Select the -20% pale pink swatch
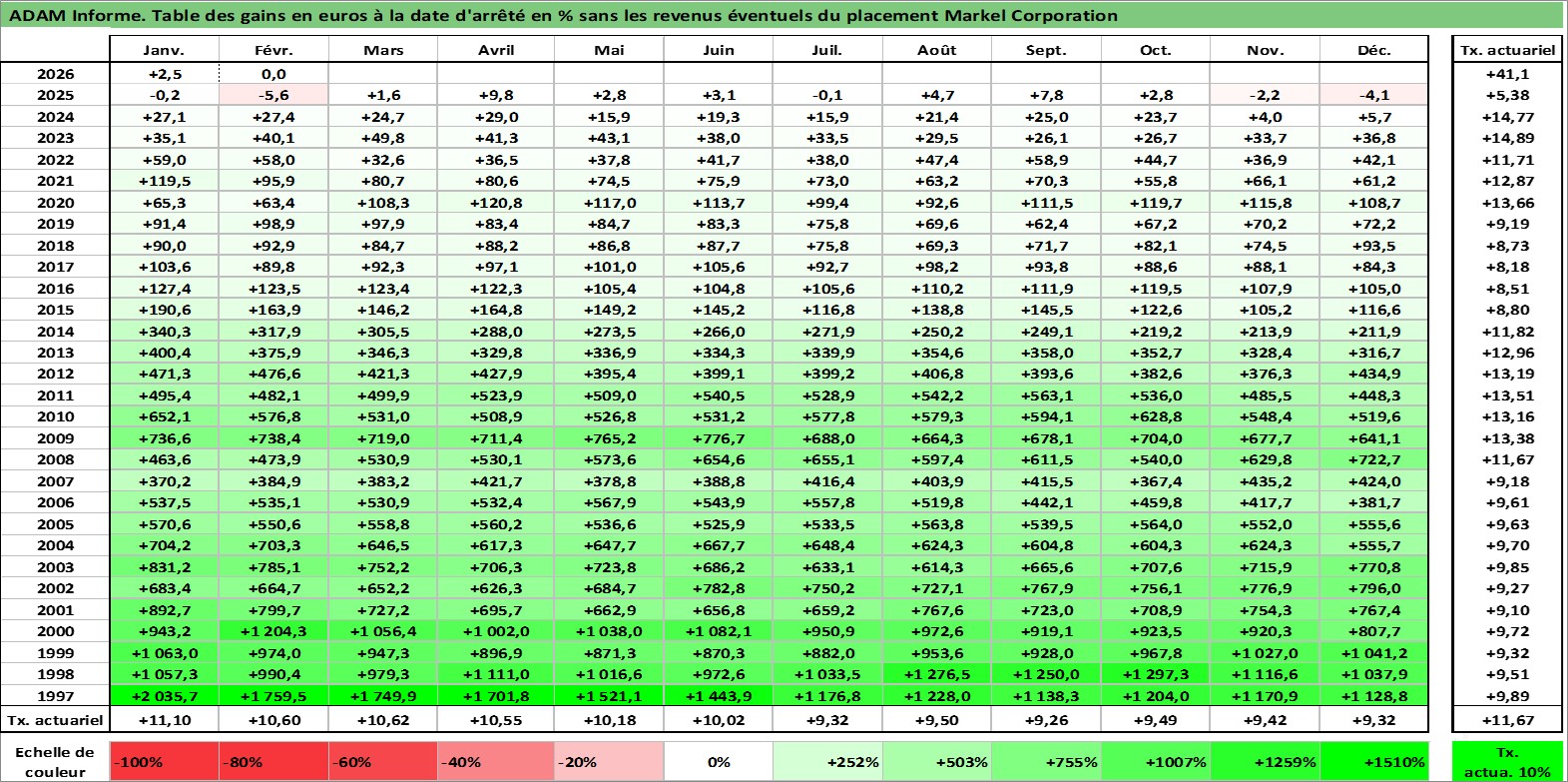 pyautogui.click(x=609, y=762)
